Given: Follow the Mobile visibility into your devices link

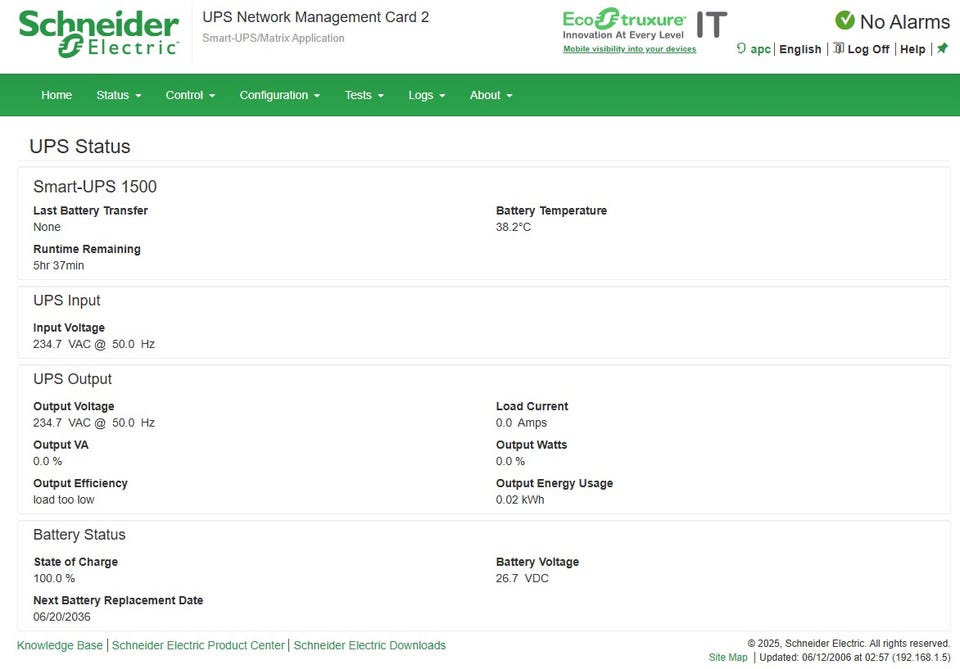Looking at the screenshot, I should pyautogui.click(x=629, y=49).
